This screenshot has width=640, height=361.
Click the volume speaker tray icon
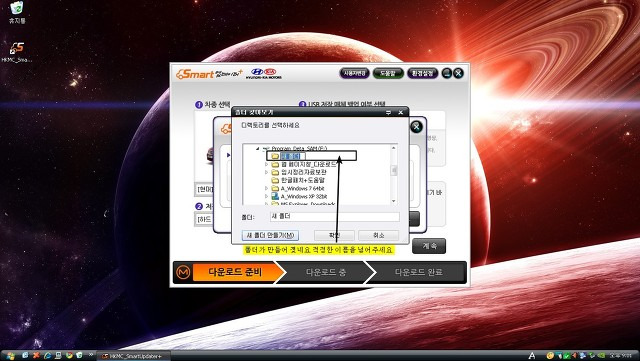574,356
